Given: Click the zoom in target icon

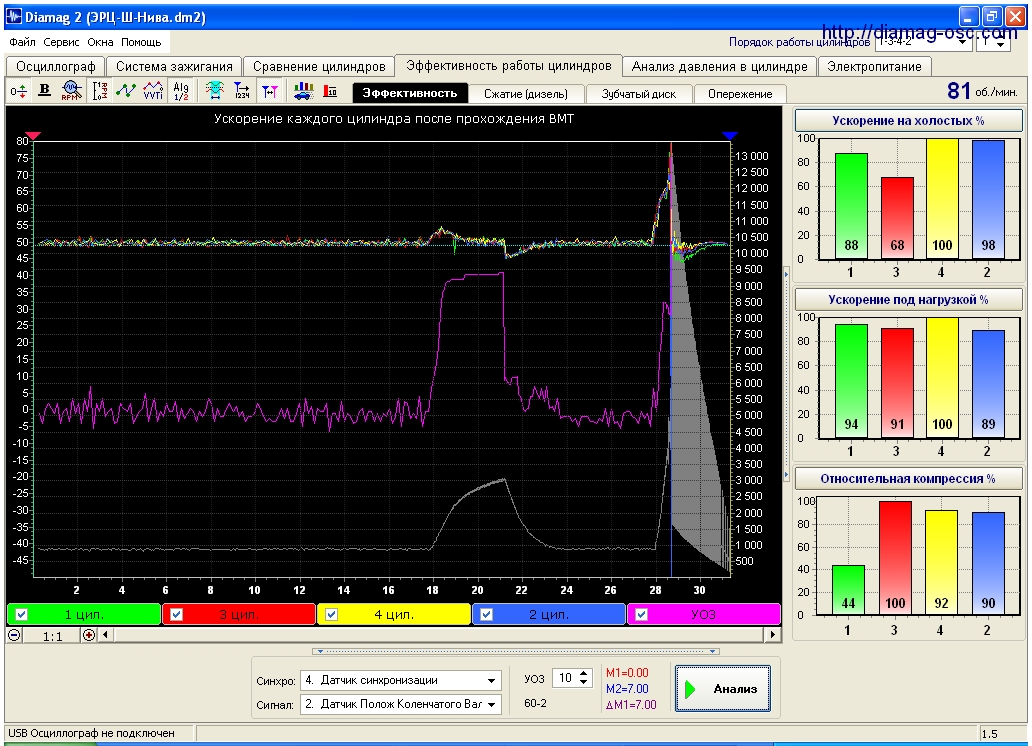Looking at the screenshot, I should 89,635.
